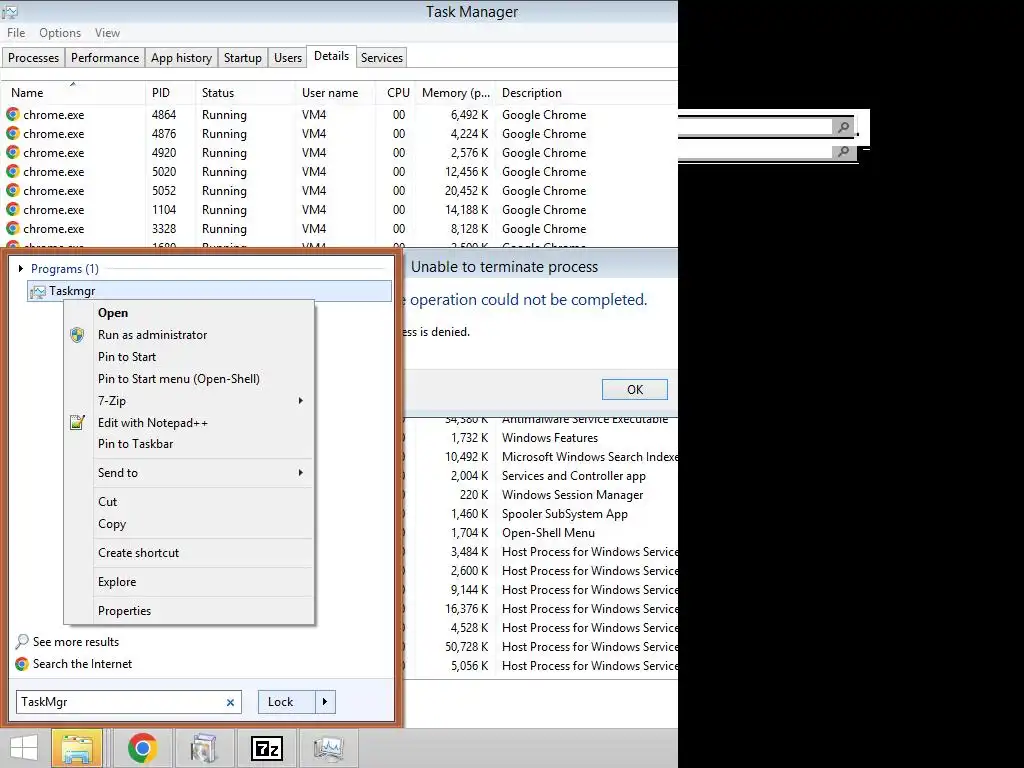Screen dimensions: 1024x768
Task: Expand the Send to submenu
Action: [300, 472]
